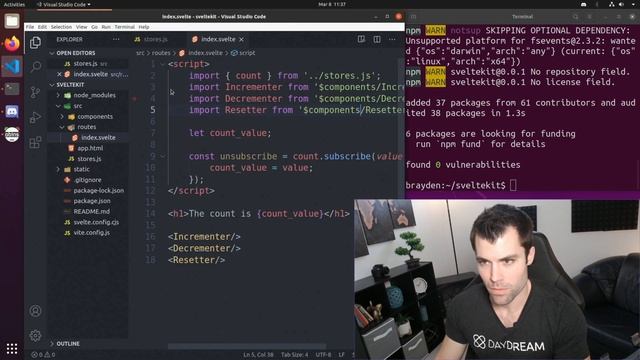Open the Visual Studio Code app menu
The height and width of the screenshot is (360, 640).
(64, 4)
